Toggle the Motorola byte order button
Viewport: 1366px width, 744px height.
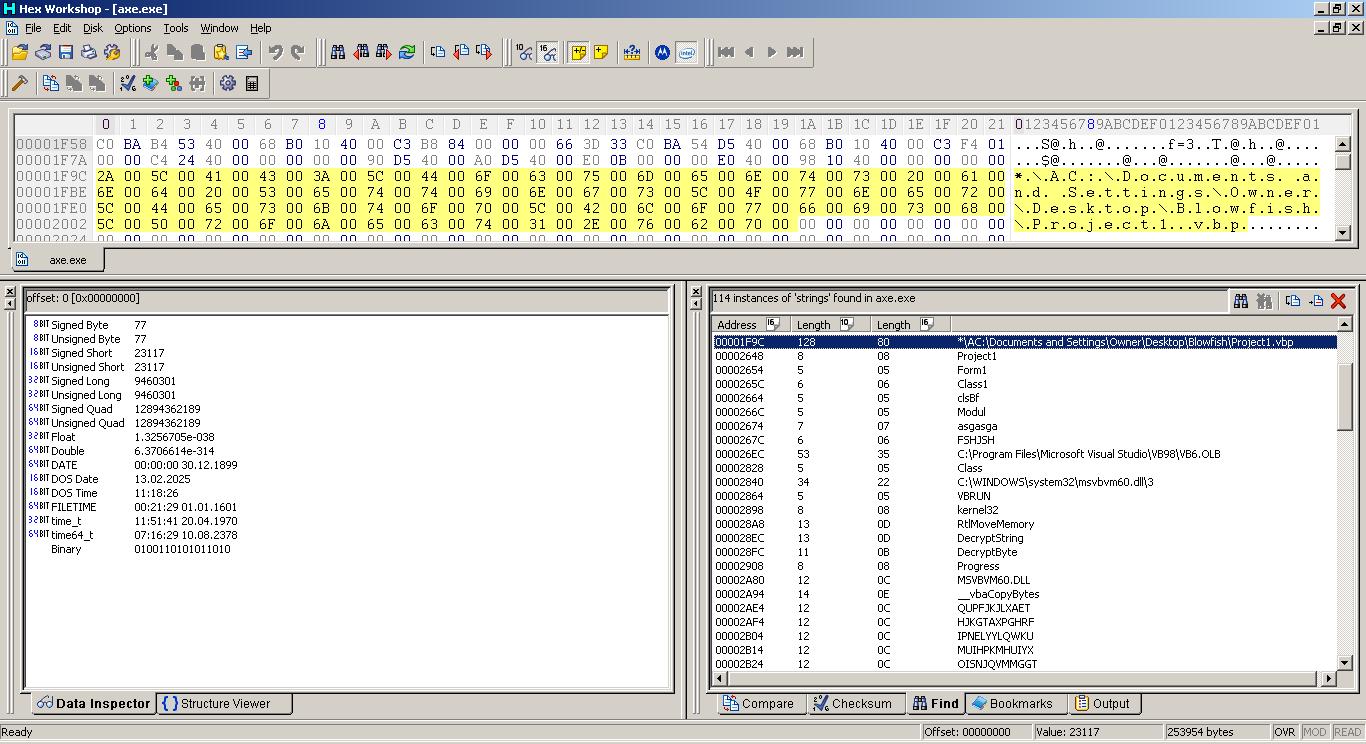662,52
